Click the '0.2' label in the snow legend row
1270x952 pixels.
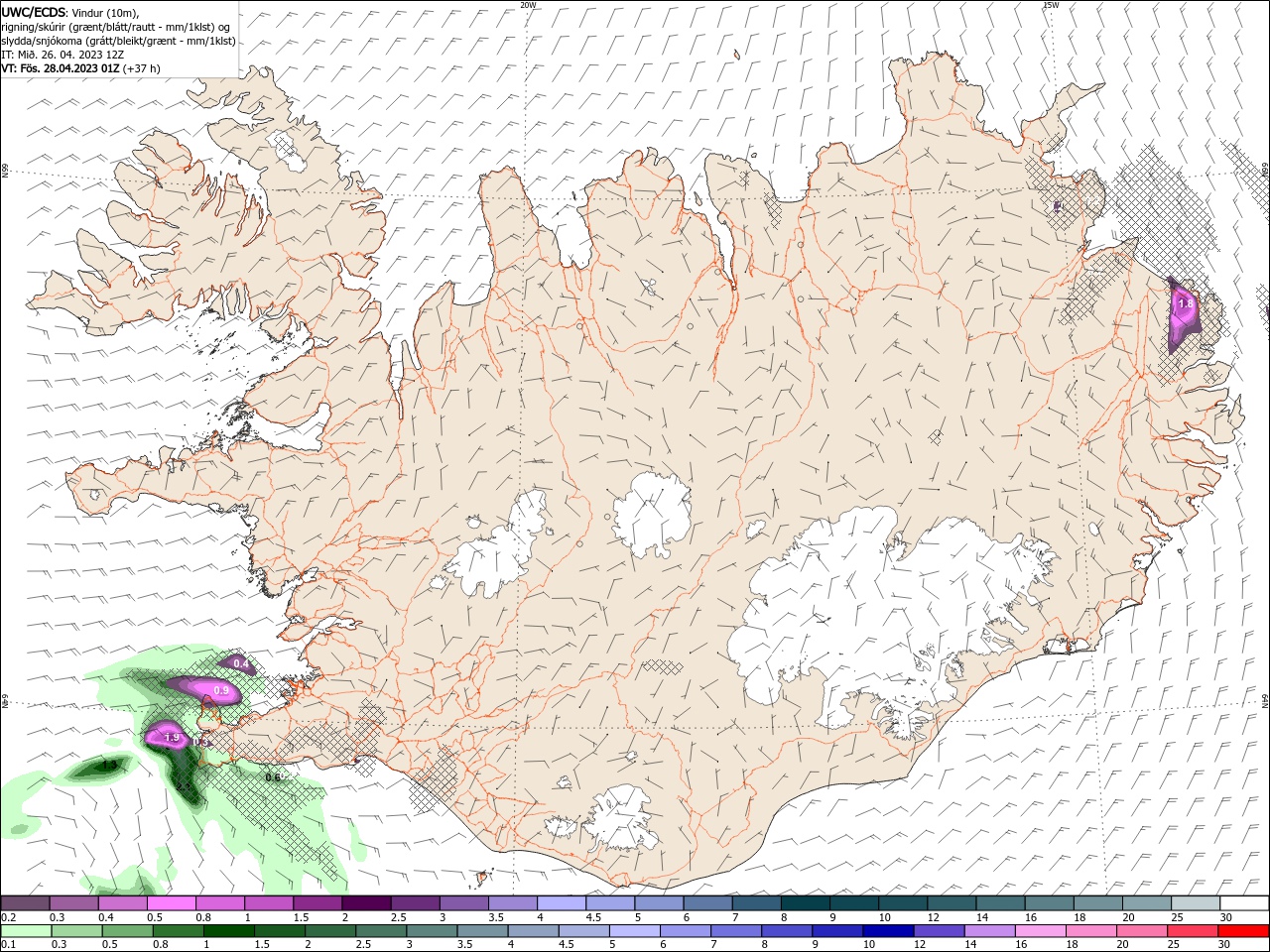point(8,917)
